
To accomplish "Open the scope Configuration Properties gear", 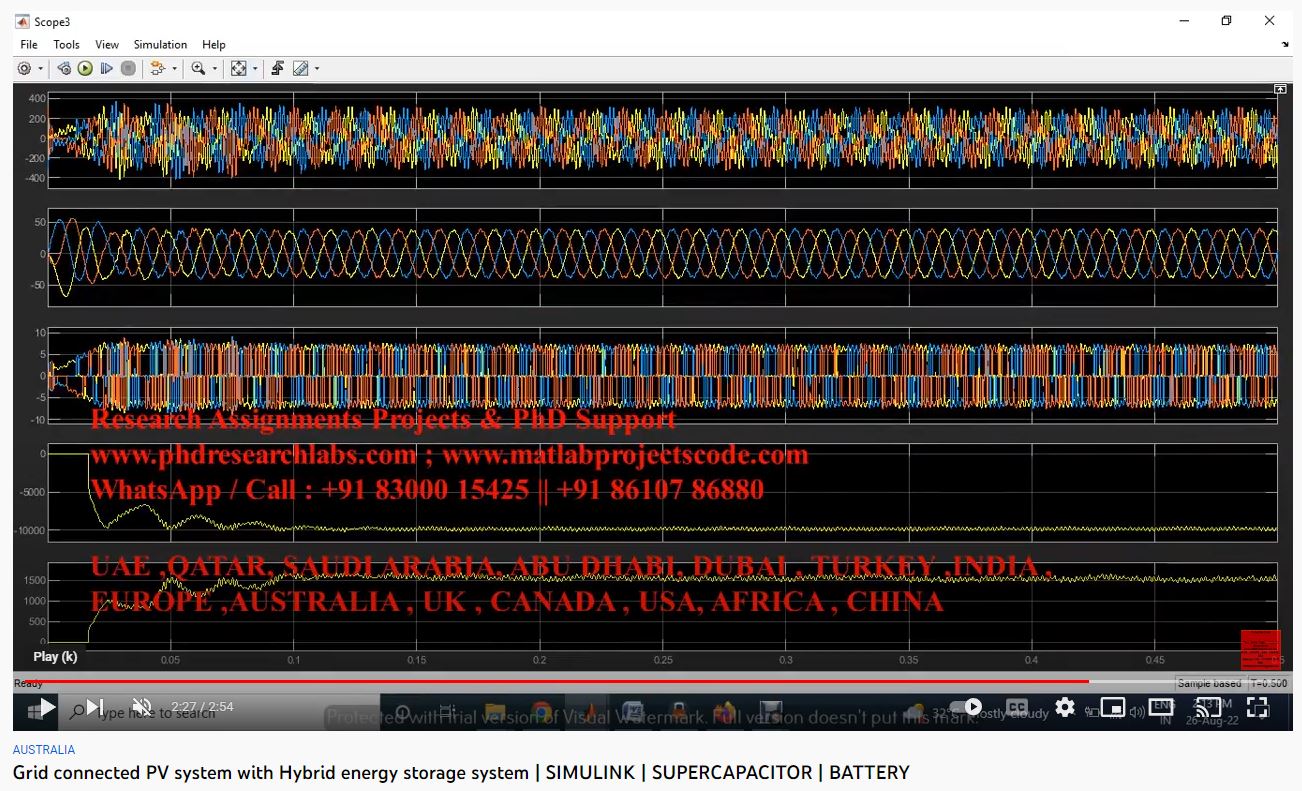I will [x=24, y=69].
